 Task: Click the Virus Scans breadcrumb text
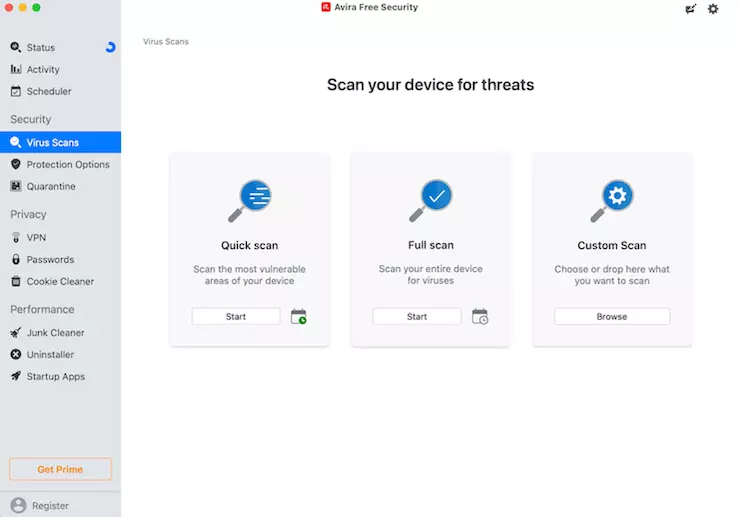click(x=166, y=42)
